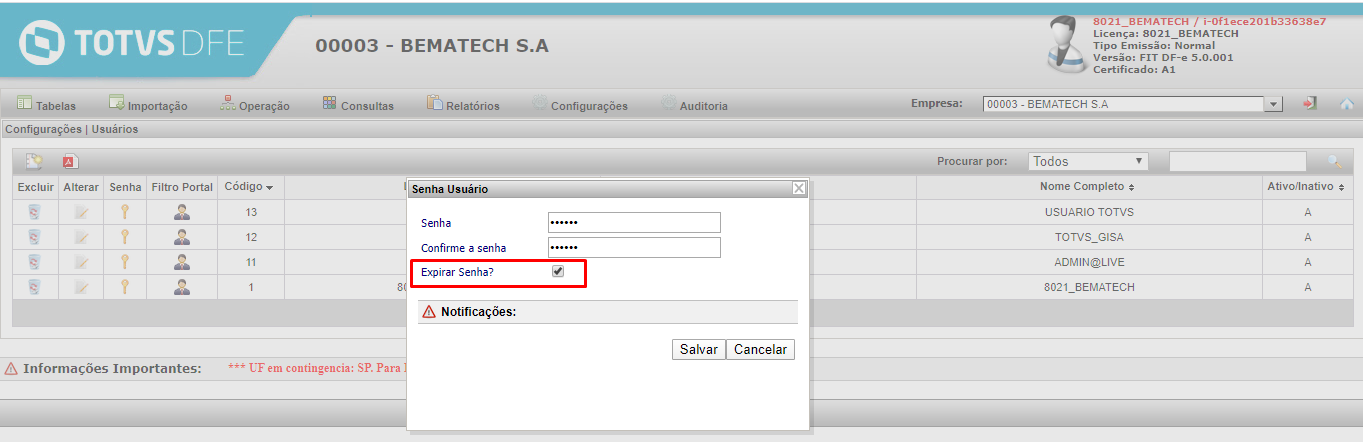Select the ADMIN@LIVE name cell

tap(1088, 262)
